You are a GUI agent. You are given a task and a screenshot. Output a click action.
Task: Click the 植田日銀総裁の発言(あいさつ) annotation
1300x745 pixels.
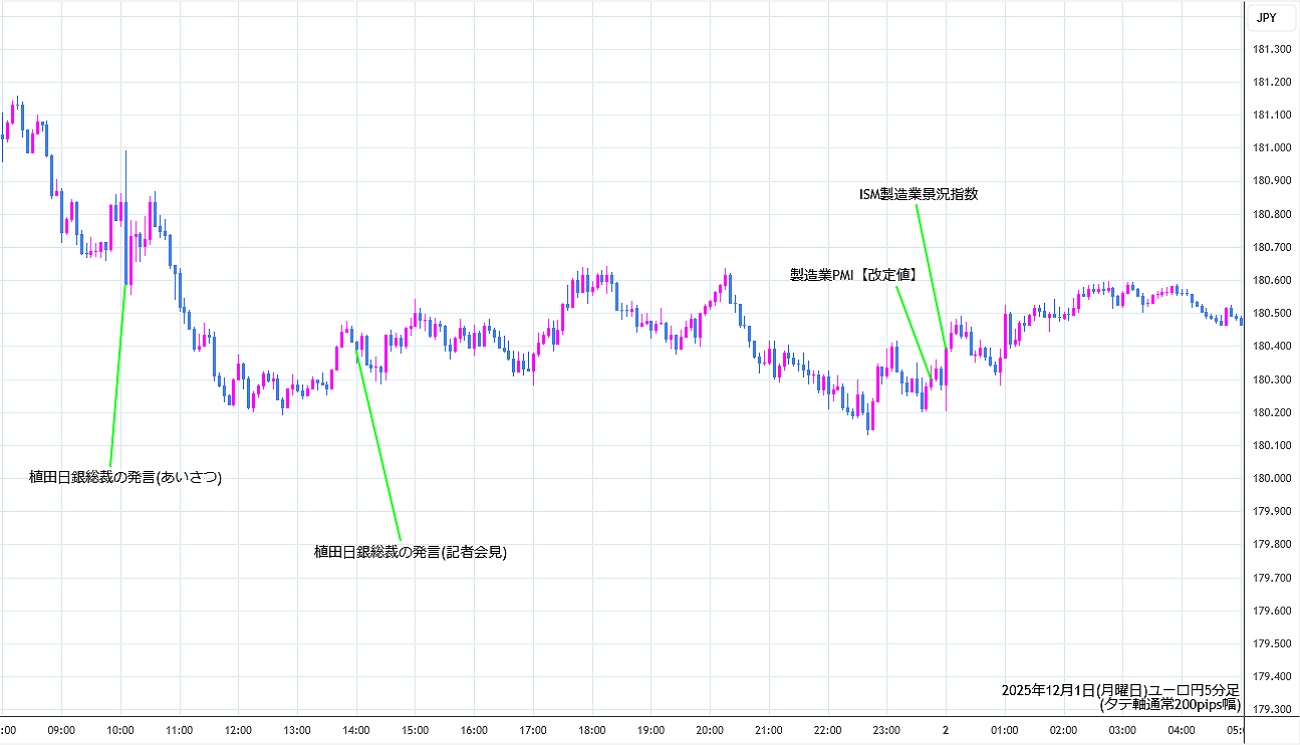pos(125,478)
